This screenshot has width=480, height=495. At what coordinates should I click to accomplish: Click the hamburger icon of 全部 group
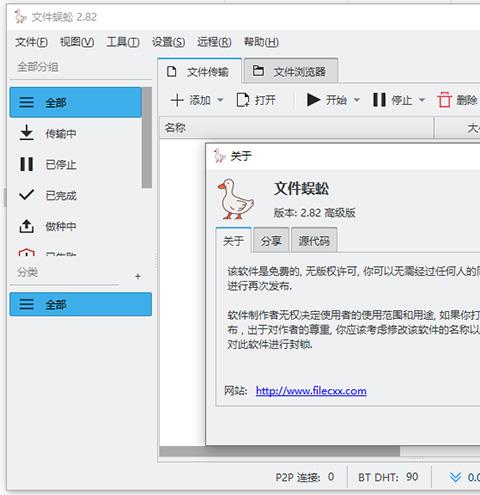tap(27, 102)
